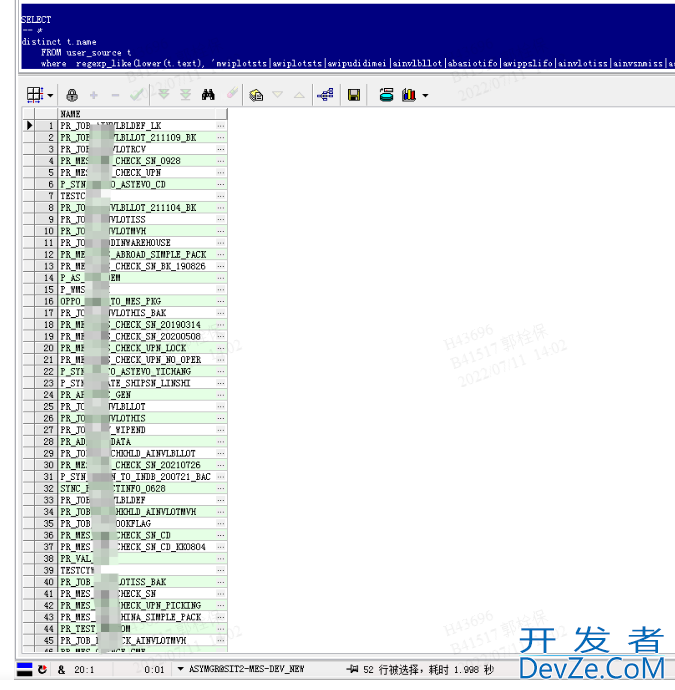Select the cell ending with HKHLD_AINVLOTMVH
The height and width of the screenshot is (690, 675).
[x=137, y=512]
